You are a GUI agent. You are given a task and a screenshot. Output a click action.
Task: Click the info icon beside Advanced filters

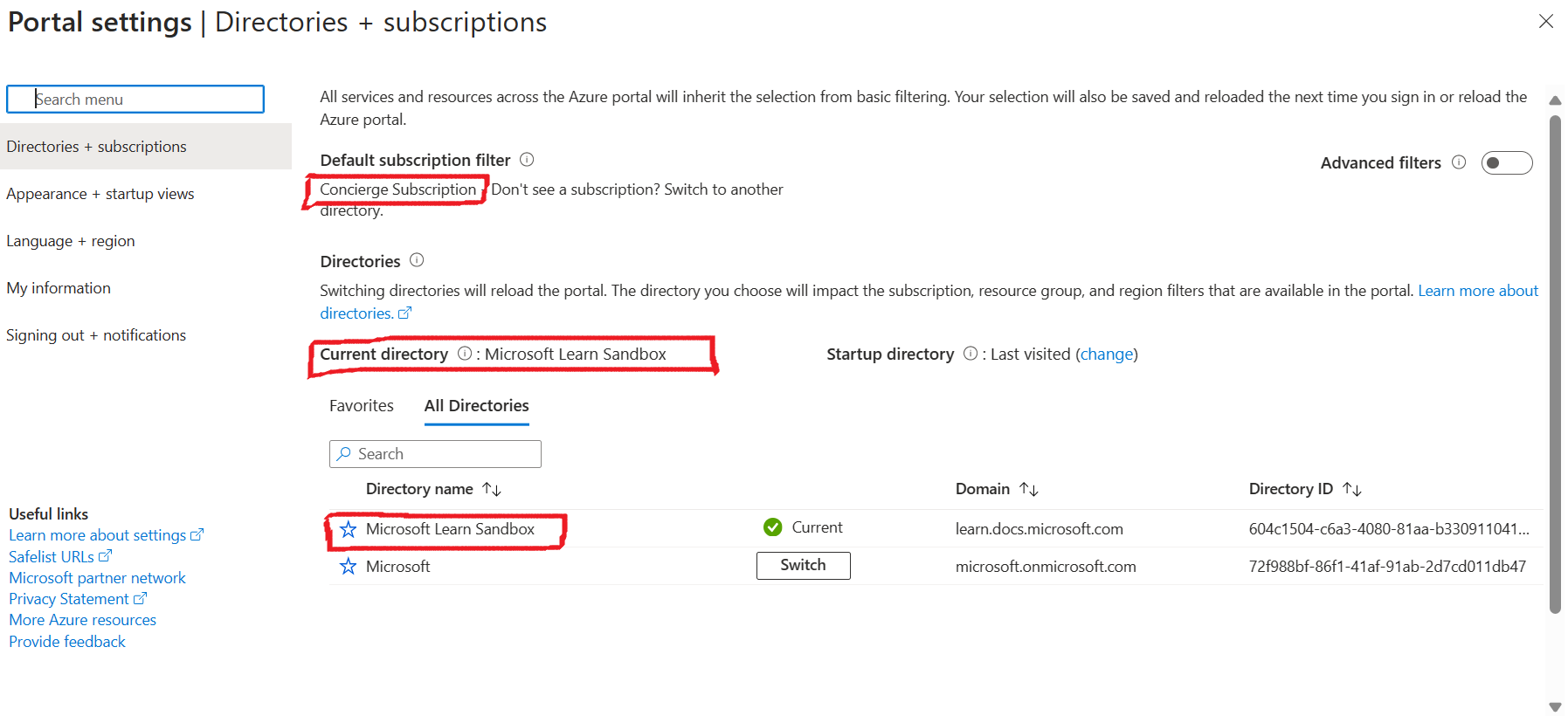pyautogui.click(x=1459, y=162)
